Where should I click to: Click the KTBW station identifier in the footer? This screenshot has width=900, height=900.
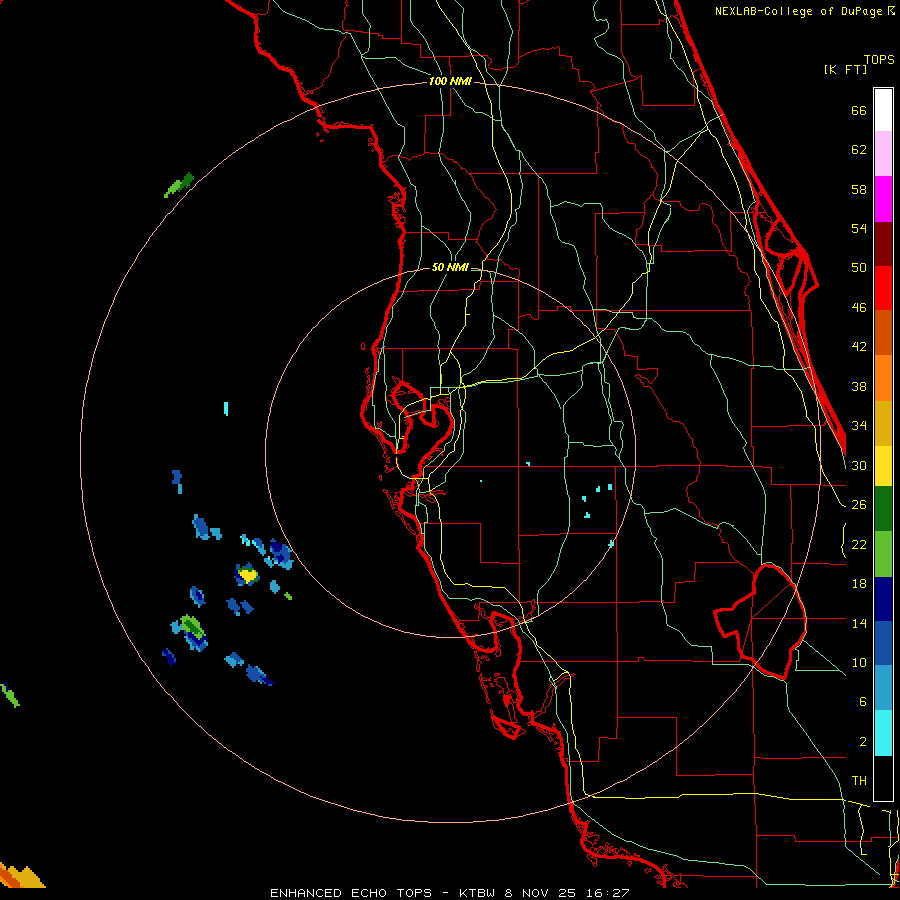point(479,893)
